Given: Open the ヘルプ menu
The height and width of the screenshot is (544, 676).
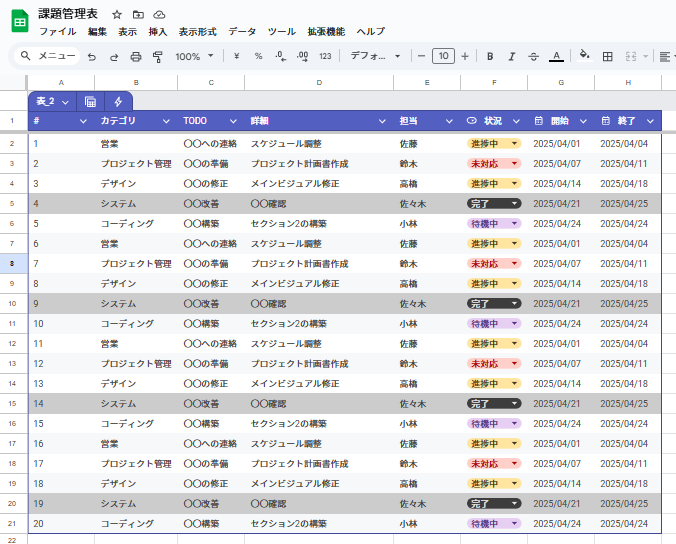Looking at the screenshot, I should (371, 31).
